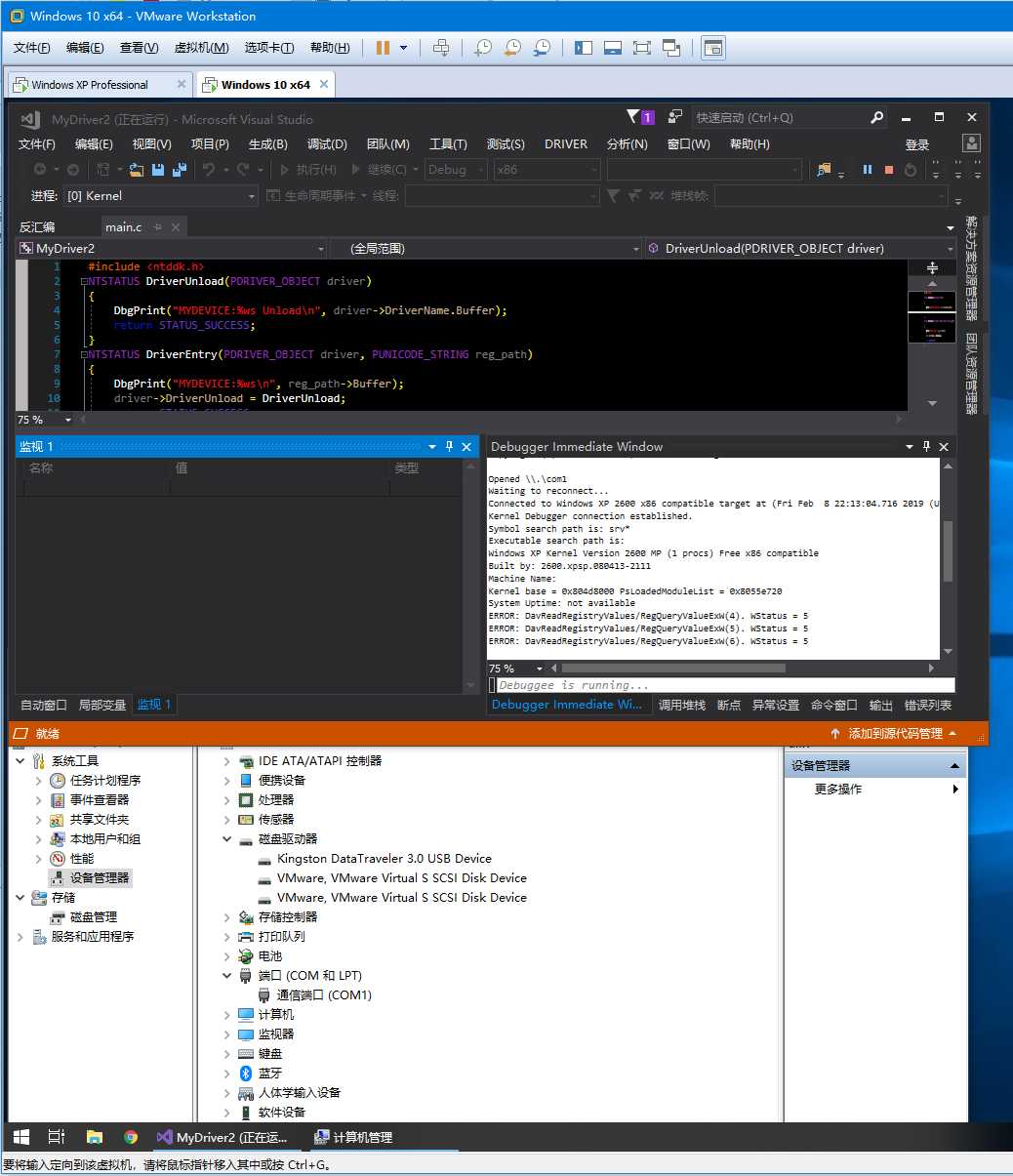
Task: Revert to snapshot icon in VMware toolbar
Action: (512, 47)
